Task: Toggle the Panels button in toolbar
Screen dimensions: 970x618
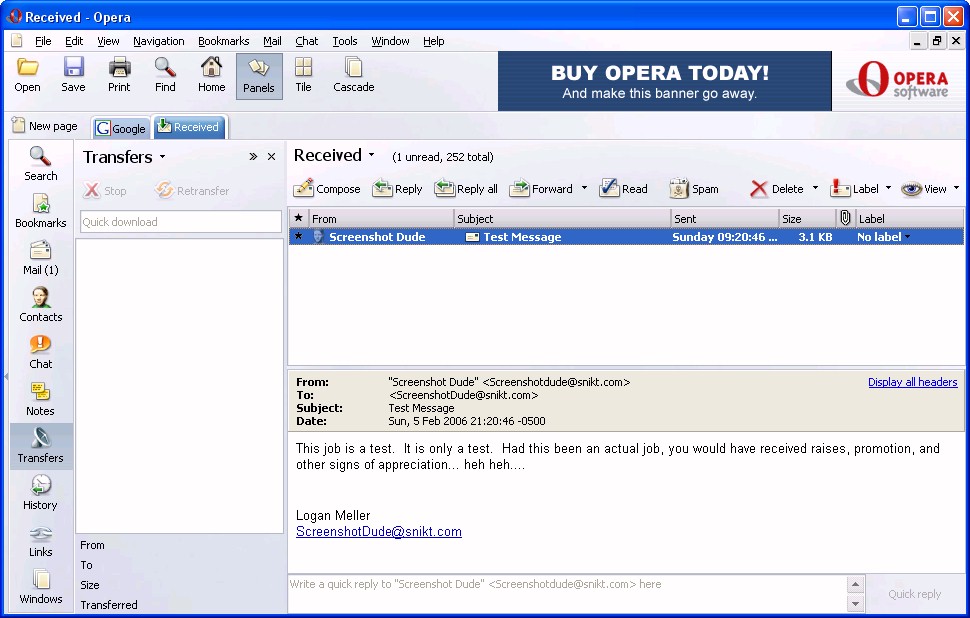Action: pos(258,75)
